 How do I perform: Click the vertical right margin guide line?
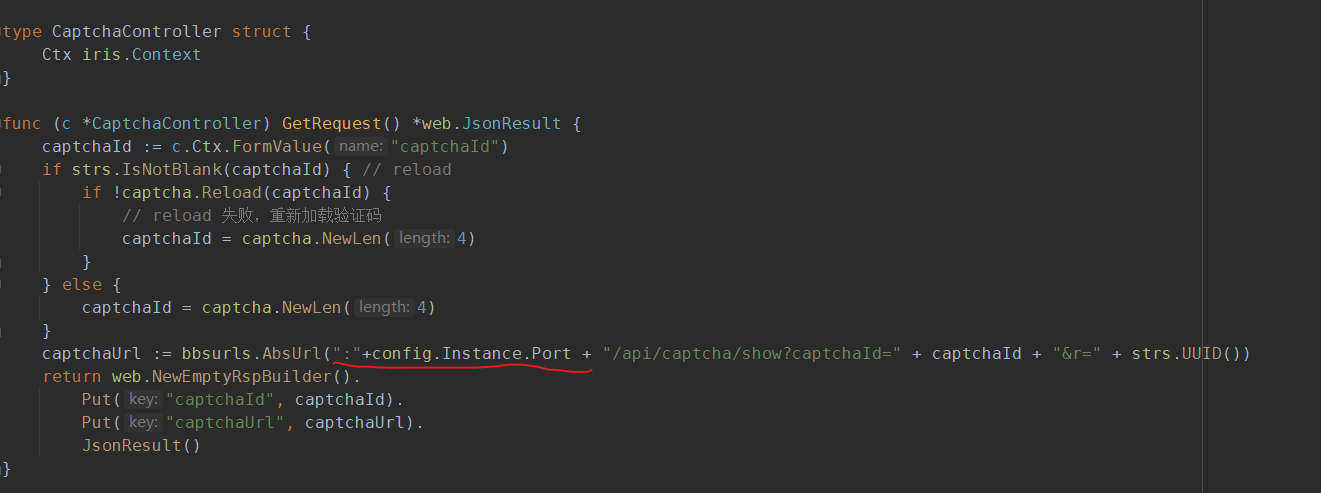point(1203,246)
